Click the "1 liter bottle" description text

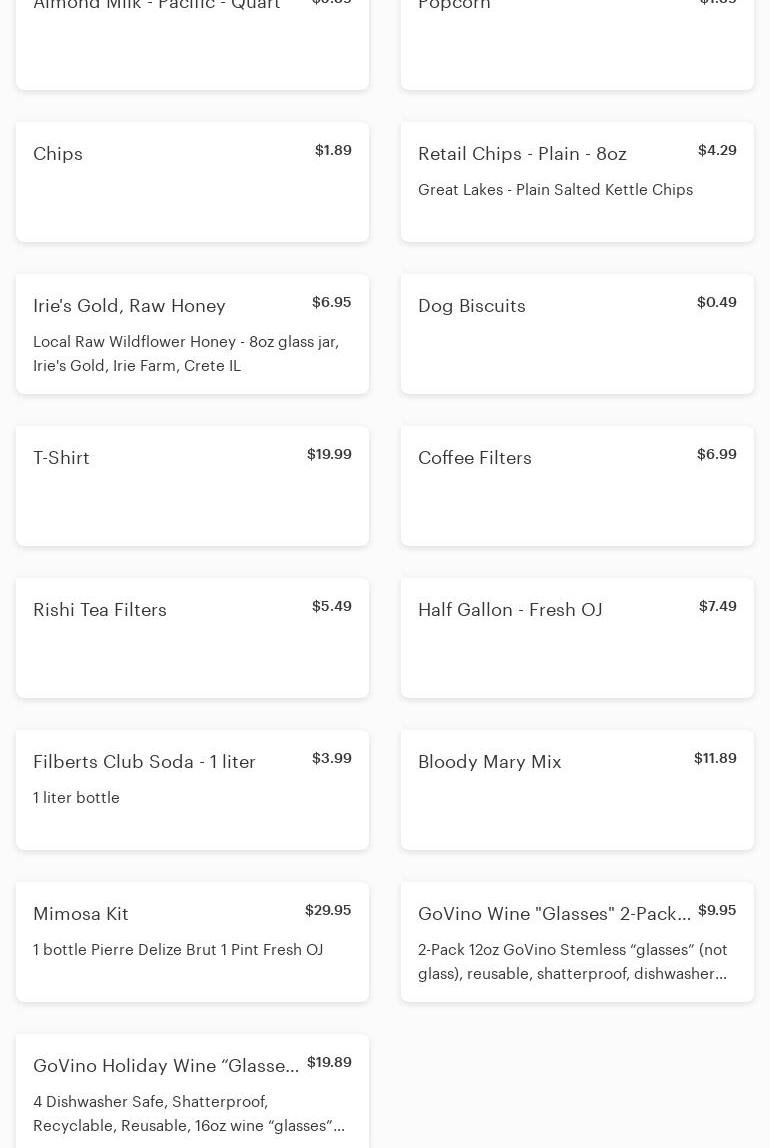coord(76,798)
